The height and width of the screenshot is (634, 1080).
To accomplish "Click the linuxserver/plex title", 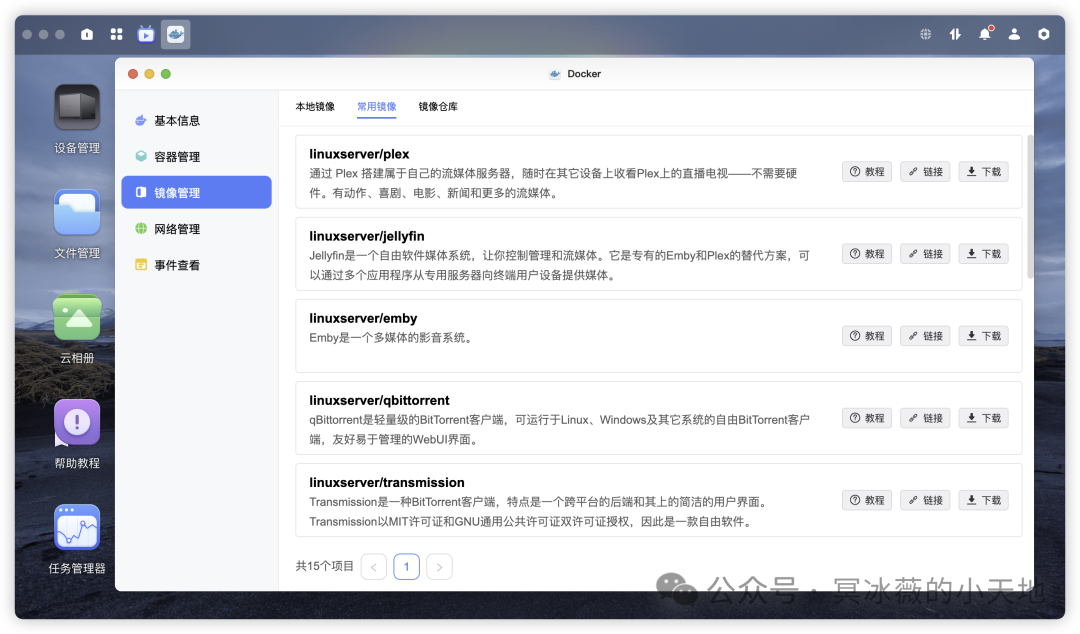I will coord(359,154).
